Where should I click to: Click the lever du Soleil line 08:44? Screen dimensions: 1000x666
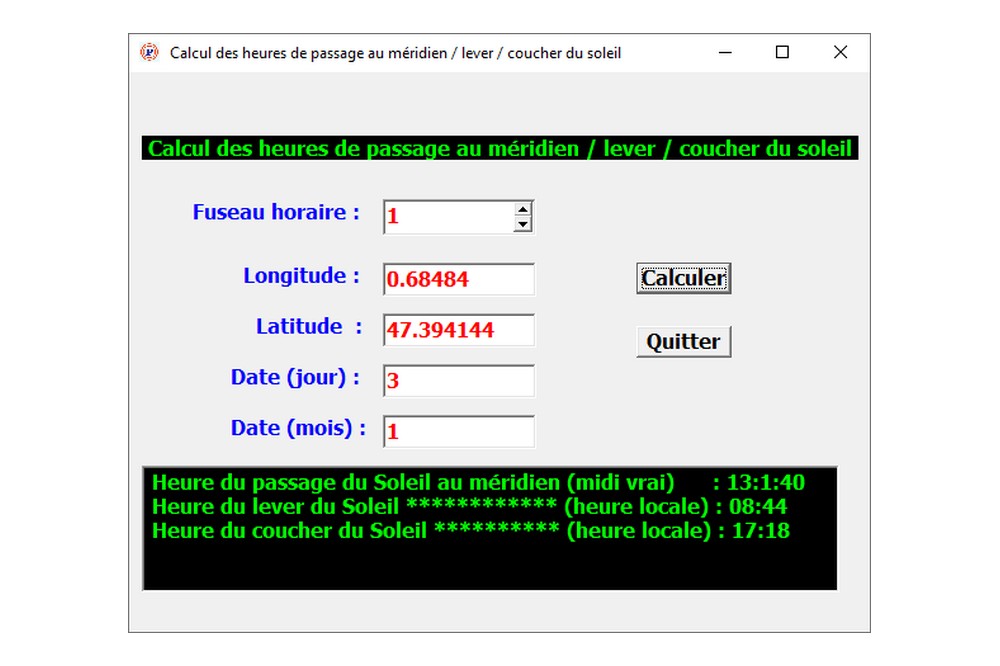[469, 507]
